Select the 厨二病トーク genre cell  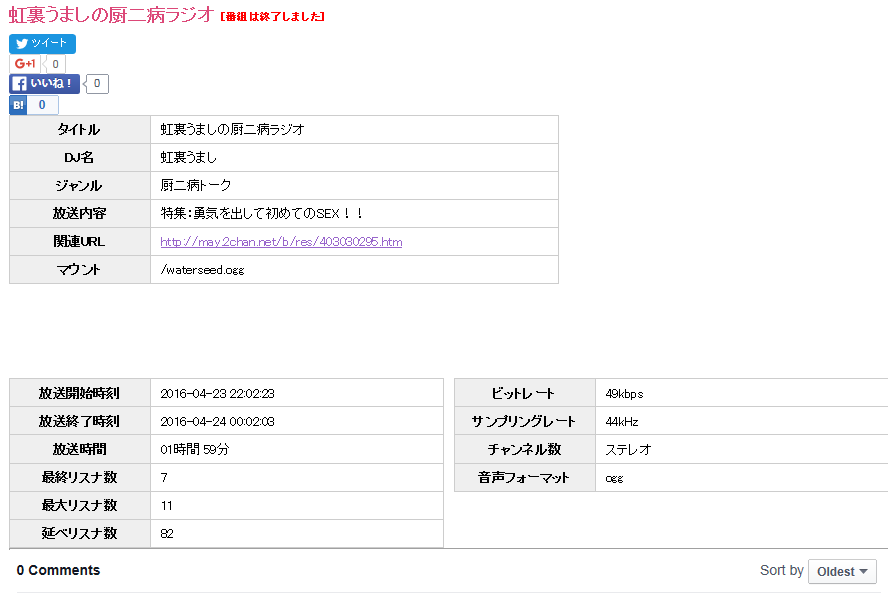[x=196, y=186]
